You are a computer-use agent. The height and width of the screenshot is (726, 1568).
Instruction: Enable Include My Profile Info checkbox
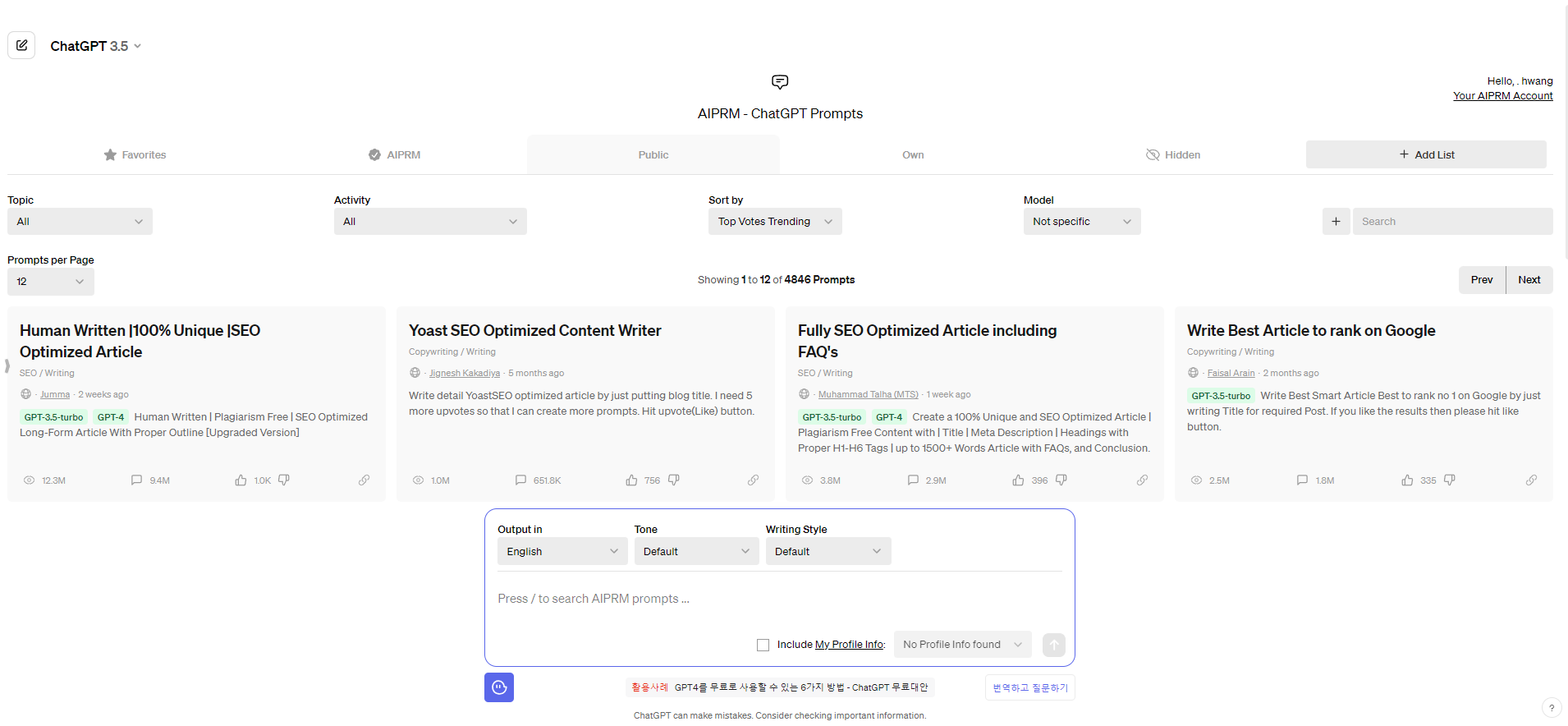(763, 645)
